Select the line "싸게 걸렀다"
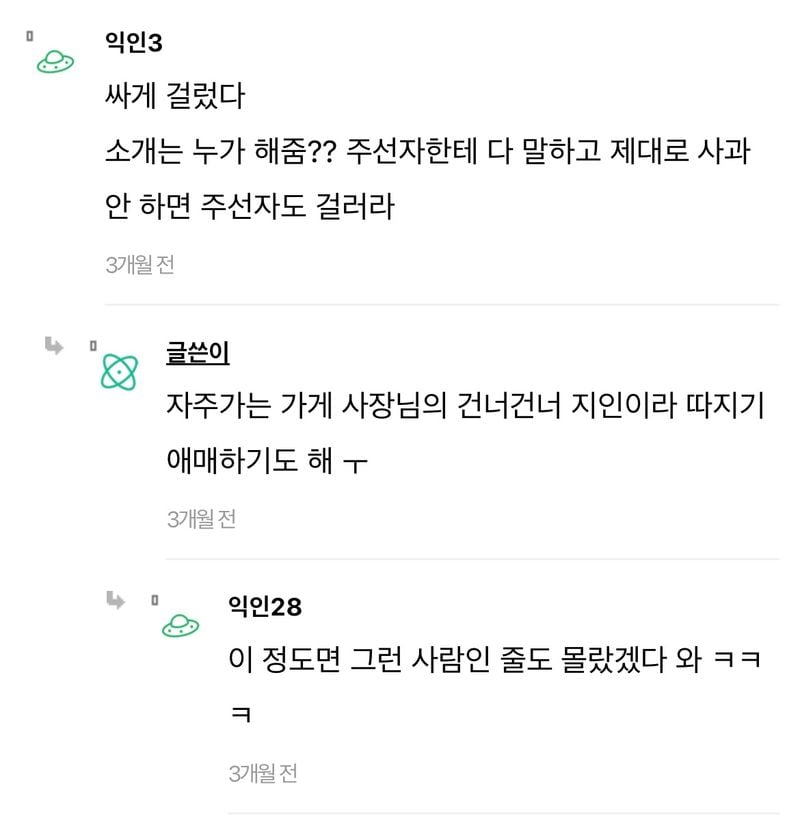This screenshot has height=816, width=800. (x=174, y=97)
